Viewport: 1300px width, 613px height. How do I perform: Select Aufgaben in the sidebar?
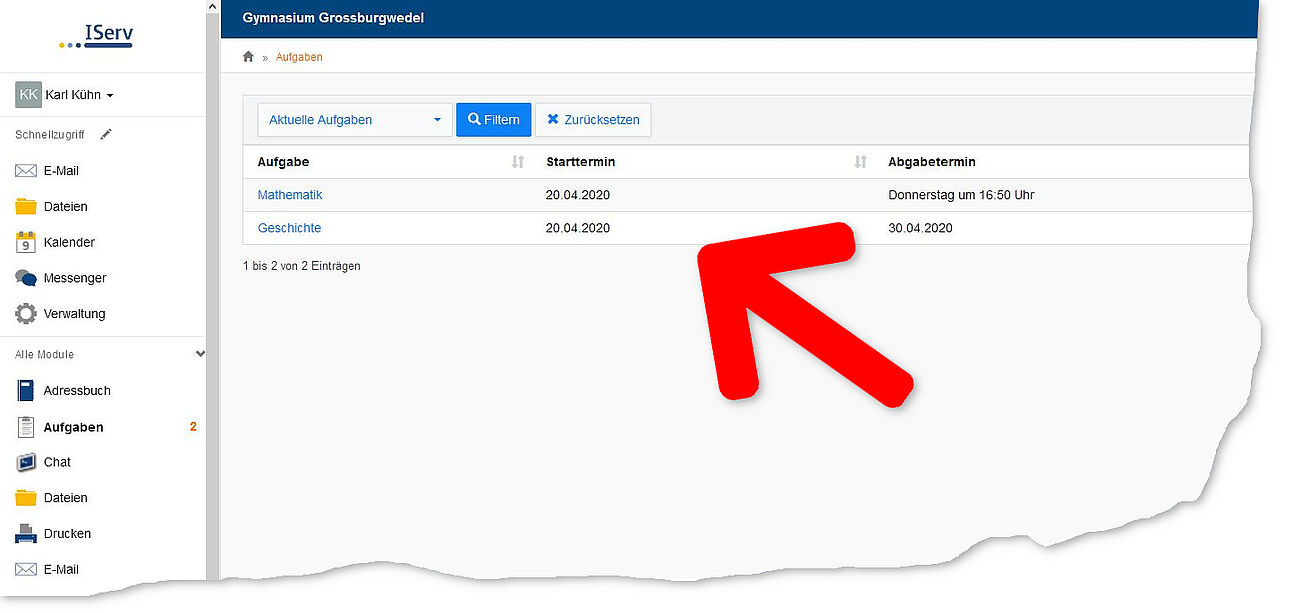click(x=73, y=427)
